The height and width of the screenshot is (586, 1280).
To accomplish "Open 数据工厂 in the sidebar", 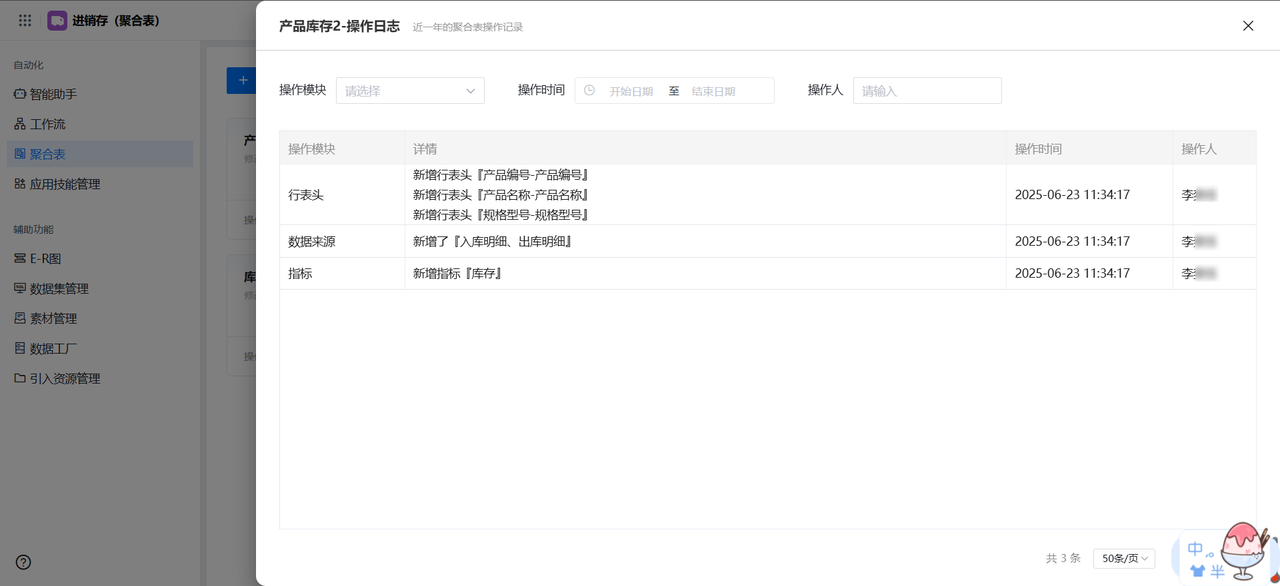I will point(53,348).
